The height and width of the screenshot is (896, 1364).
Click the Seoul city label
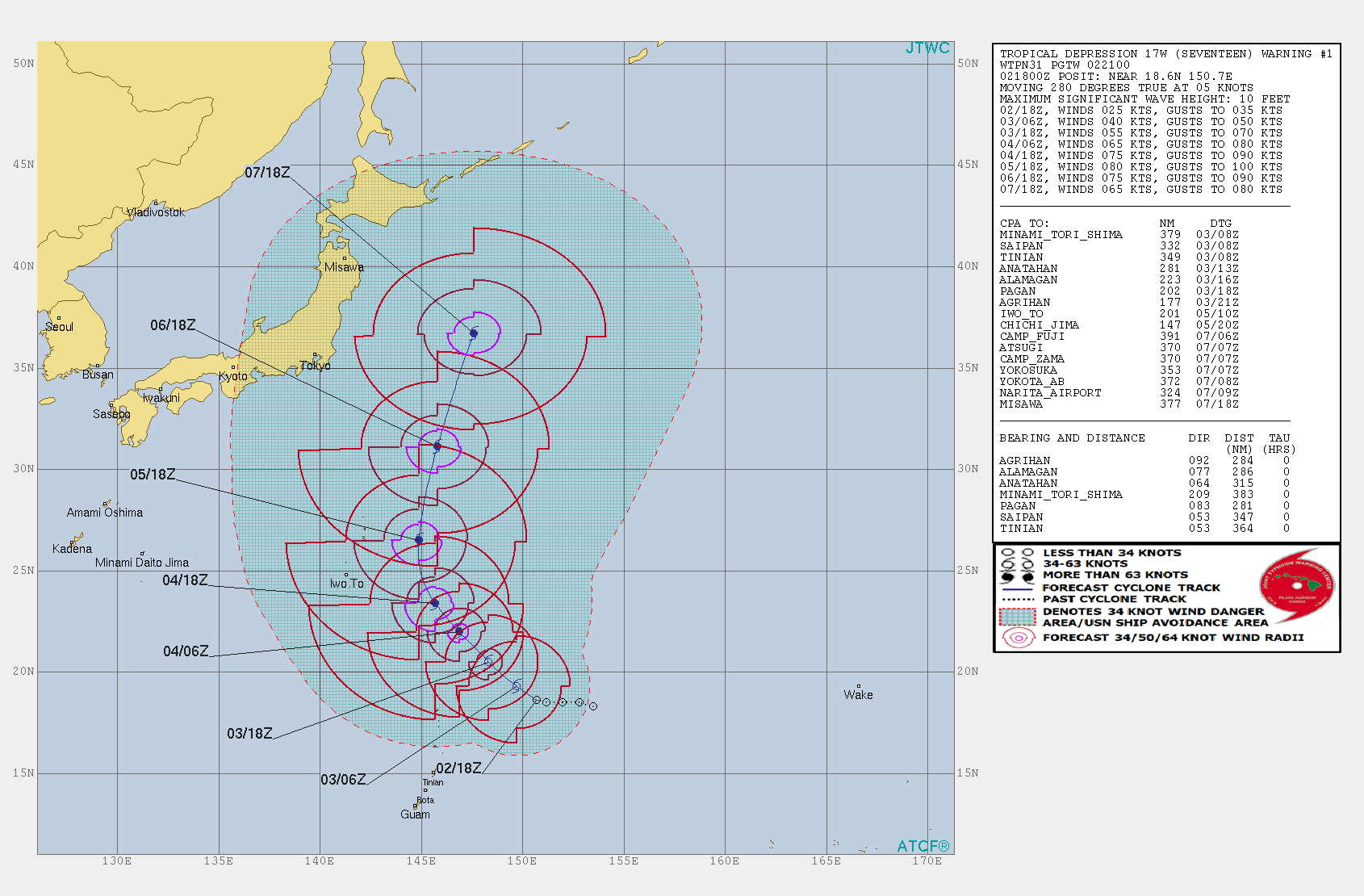[59, 327]
